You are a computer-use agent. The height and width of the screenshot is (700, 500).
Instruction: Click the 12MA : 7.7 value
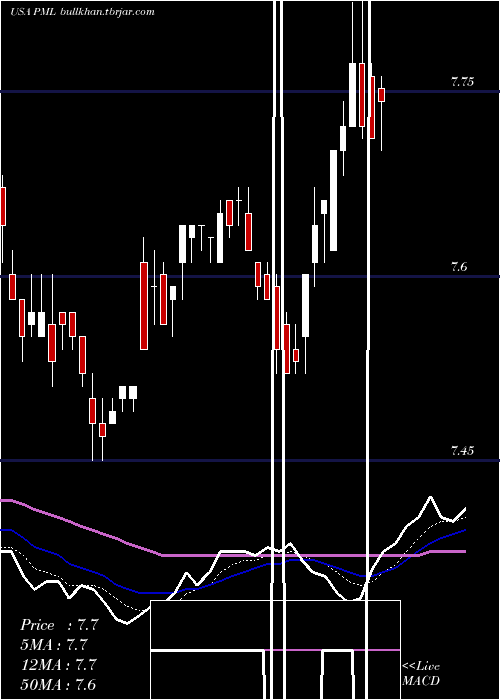(59, 665)
